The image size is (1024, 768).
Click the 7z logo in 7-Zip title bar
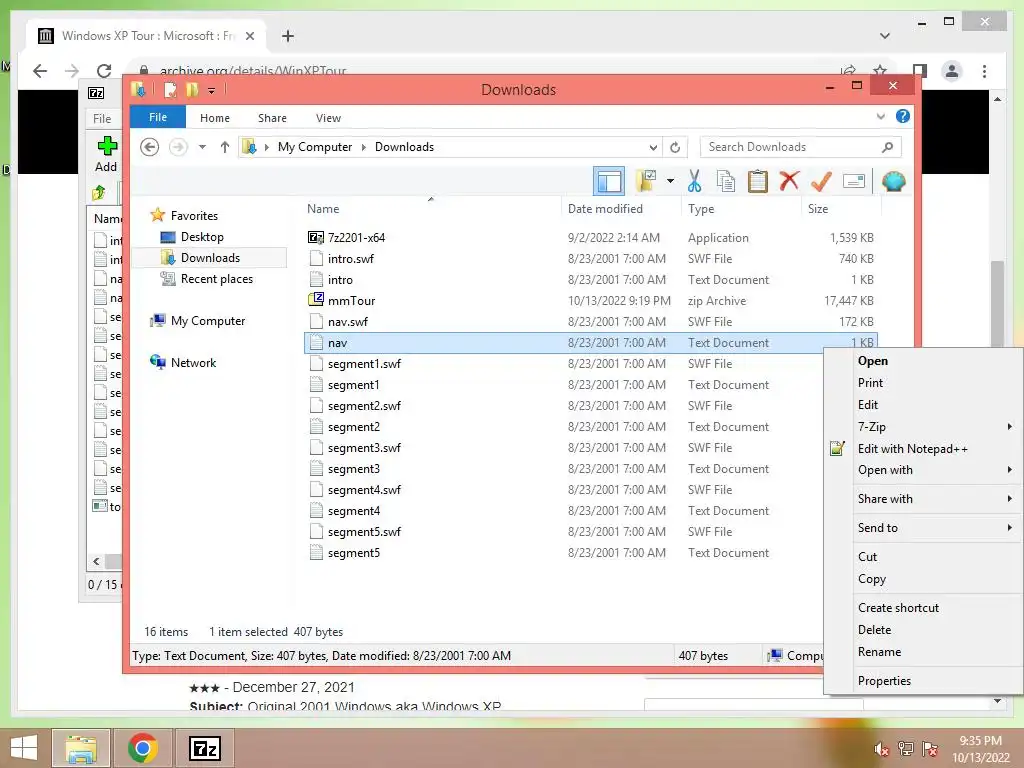point(96,93)
